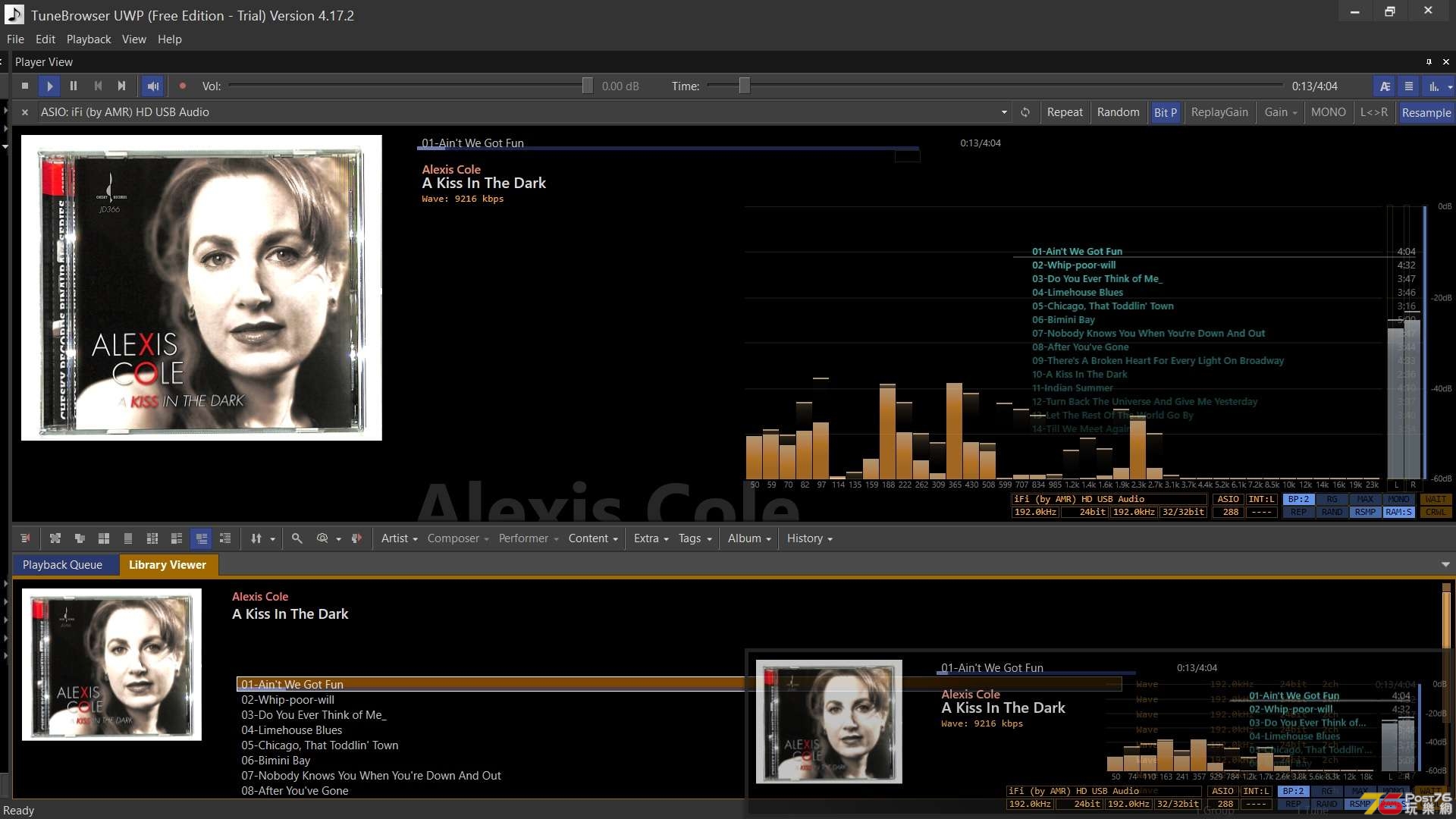1456x819 pixels.
Task: Expand the History dropdown
Action: (810, 538)
